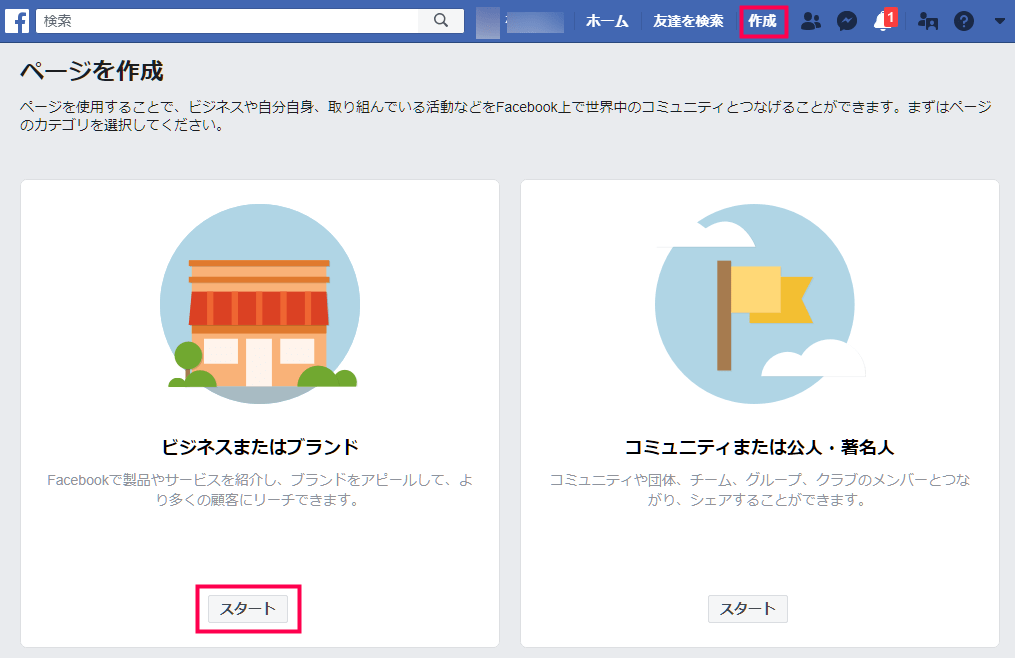Select the 作成 menu item
Screen dimensions: 1015x658
coord(763,21)
